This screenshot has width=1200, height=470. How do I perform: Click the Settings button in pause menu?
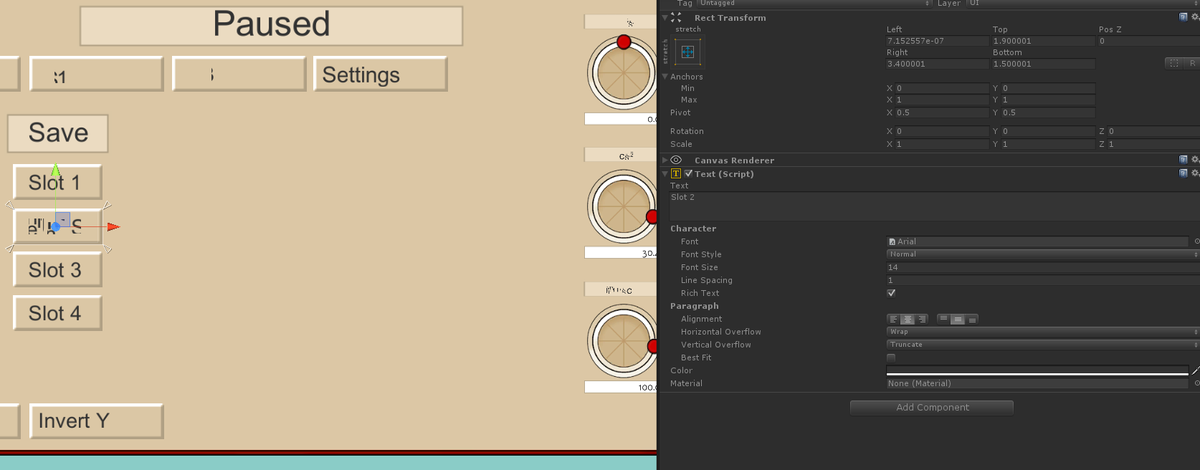click(x=380, y=75)
